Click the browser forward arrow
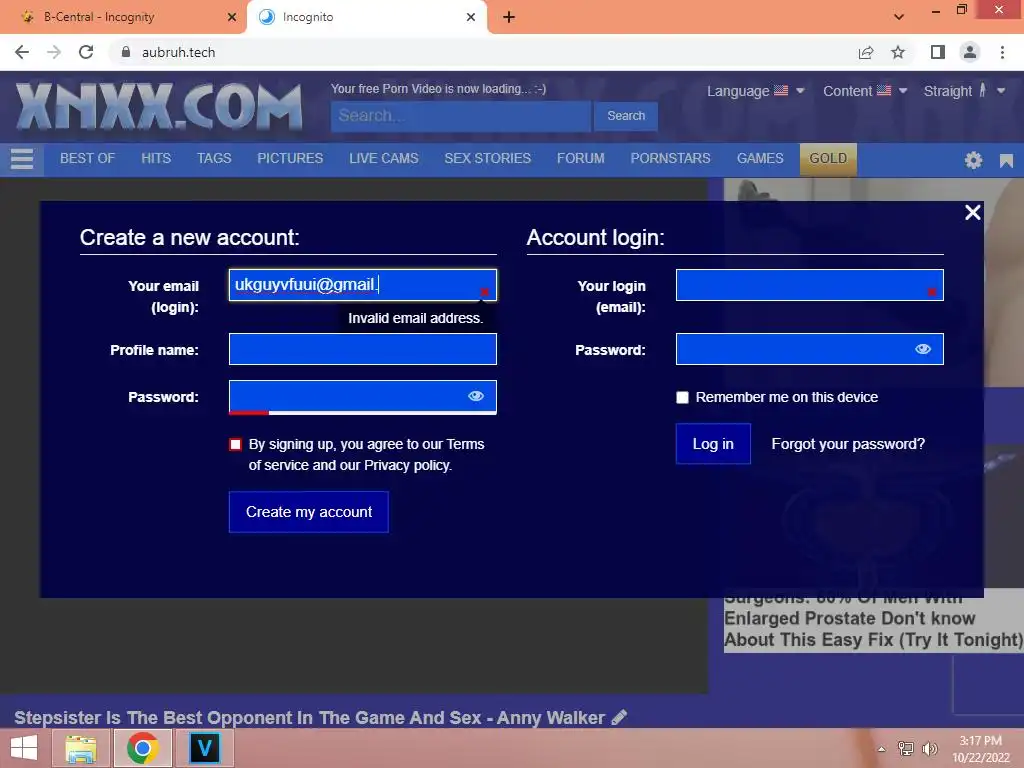Viewport: 1024px width, 768px height. (54, 52)
